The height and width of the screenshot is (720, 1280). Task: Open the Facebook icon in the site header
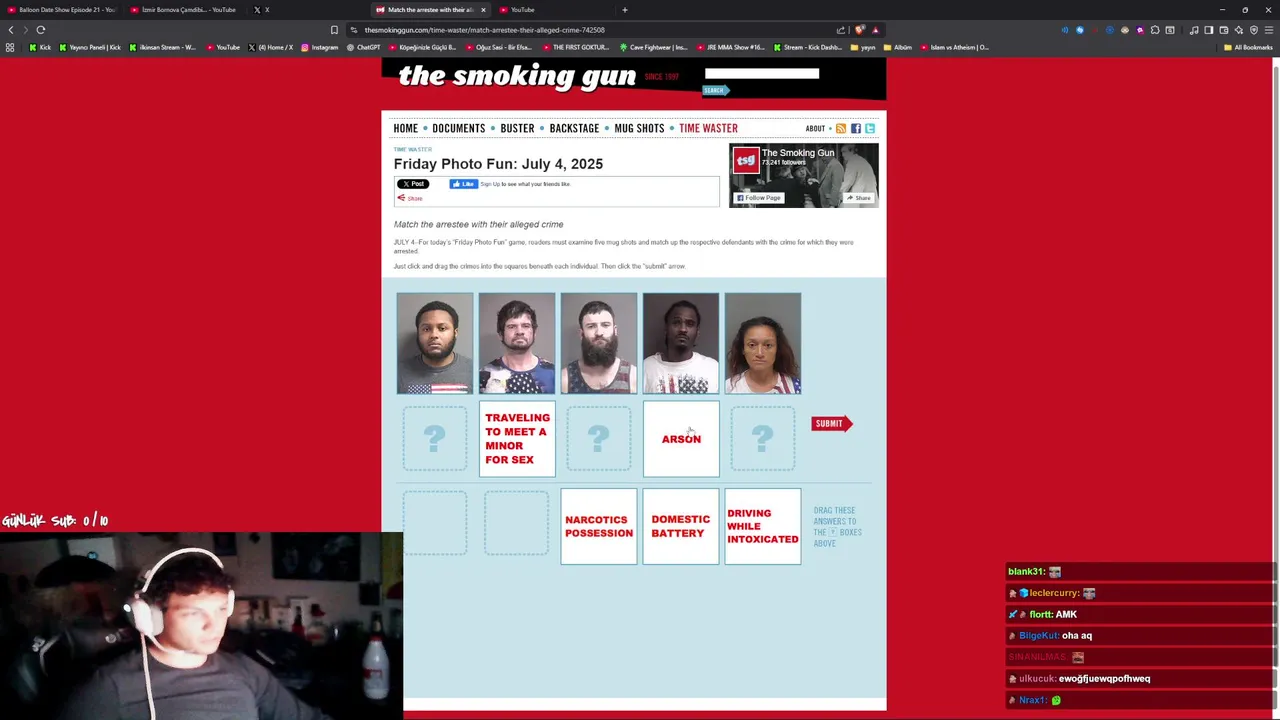click(855, 128)
